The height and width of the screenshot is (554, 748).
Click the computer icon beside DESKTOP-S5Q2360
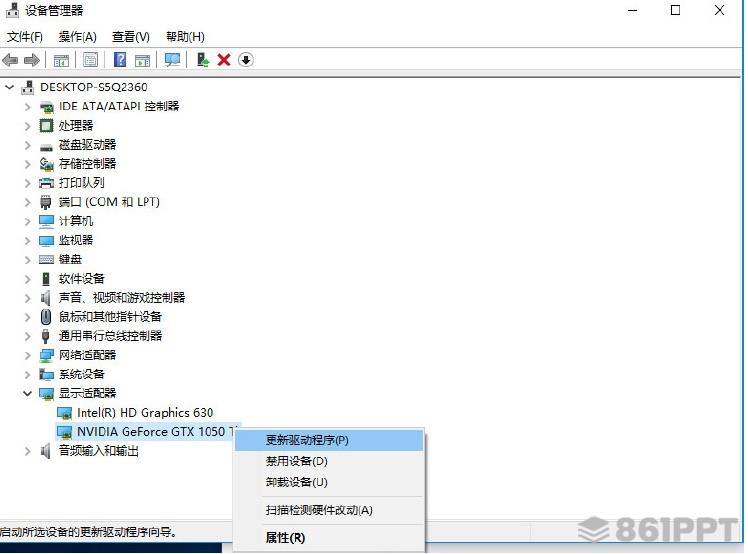tap(28, 87)
